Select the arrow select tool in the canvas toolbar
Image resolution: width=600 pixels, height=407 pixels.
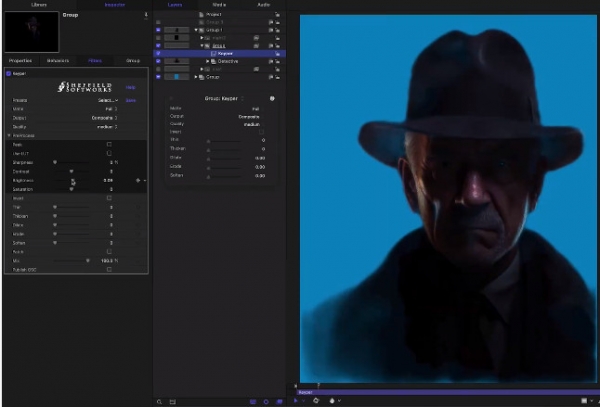(296, 400)
